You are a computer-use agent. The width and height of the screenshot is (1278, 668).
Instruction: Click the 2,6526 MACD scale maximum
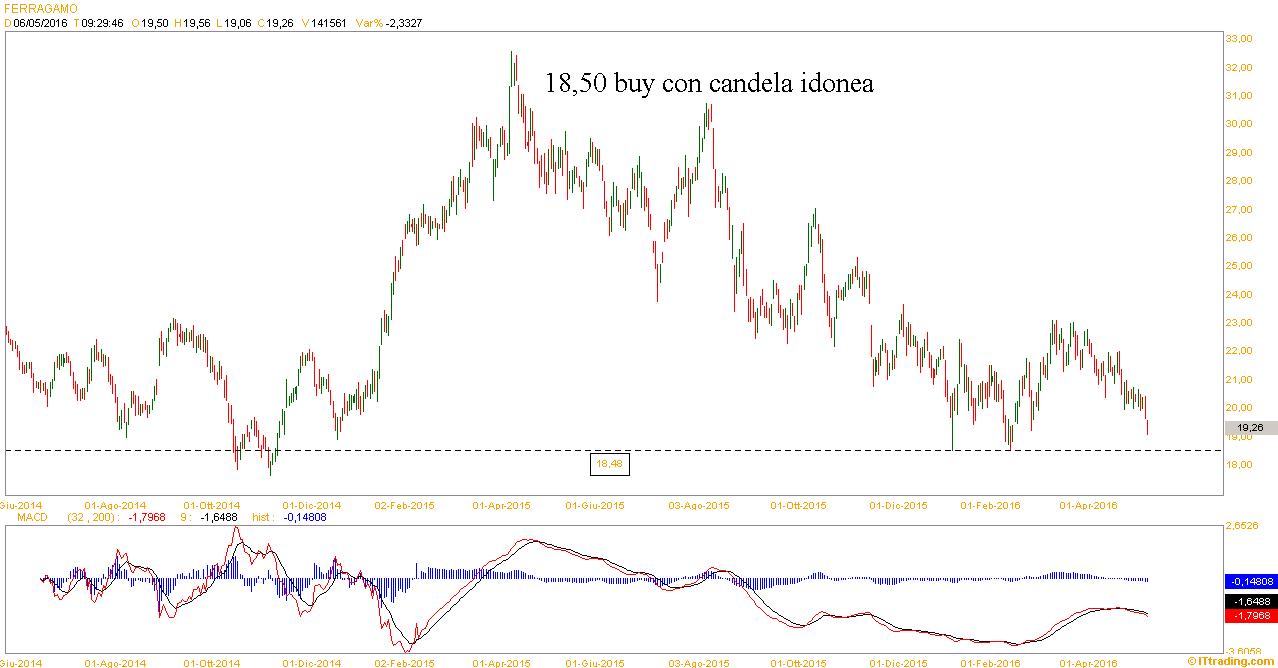click(x=1241, y=525)
